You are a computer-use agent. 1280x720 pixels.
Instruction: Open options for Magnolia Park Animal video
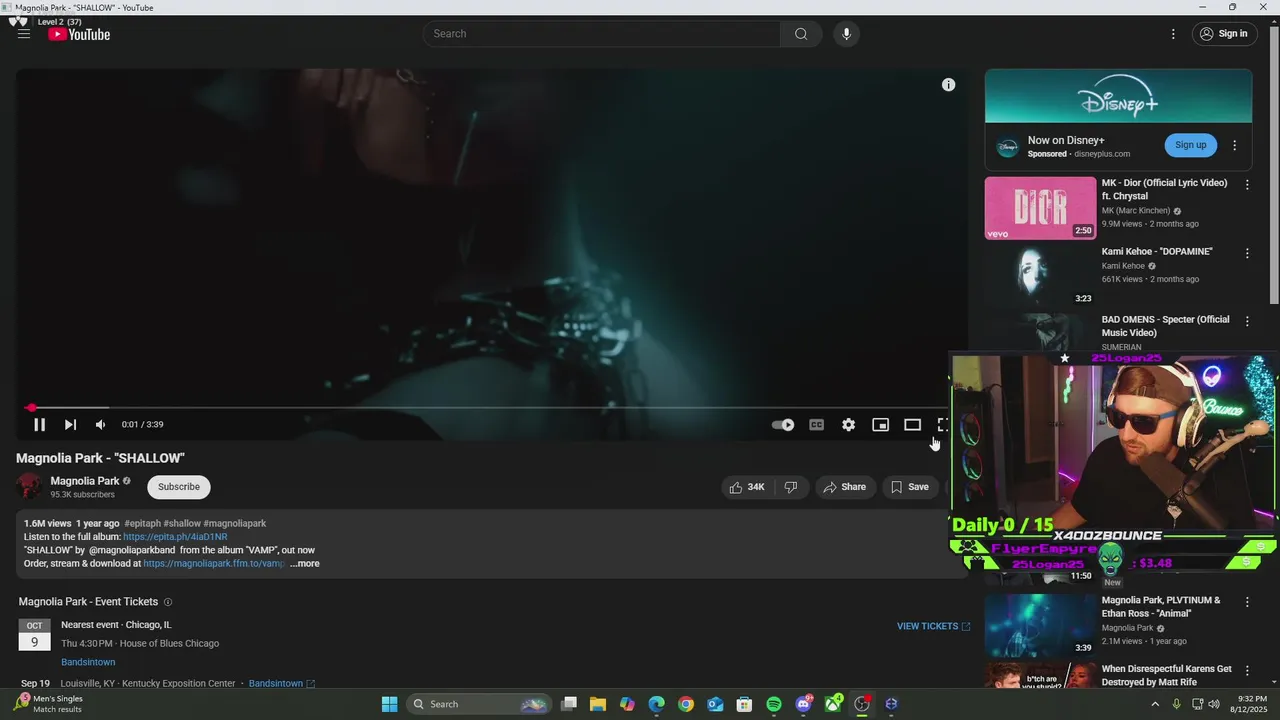point(1247,602)
